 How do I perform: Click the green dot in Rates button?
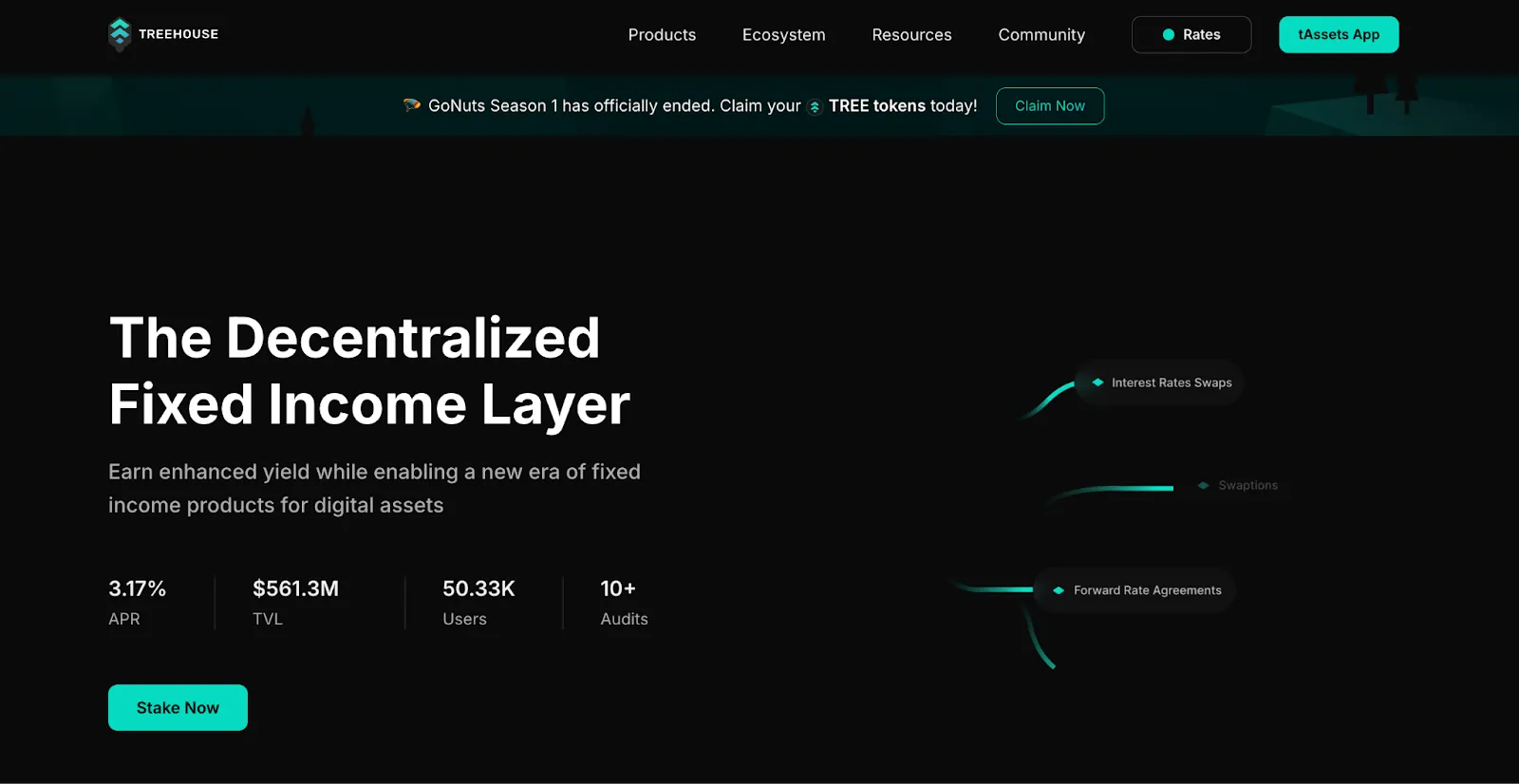coord(1169,35)
